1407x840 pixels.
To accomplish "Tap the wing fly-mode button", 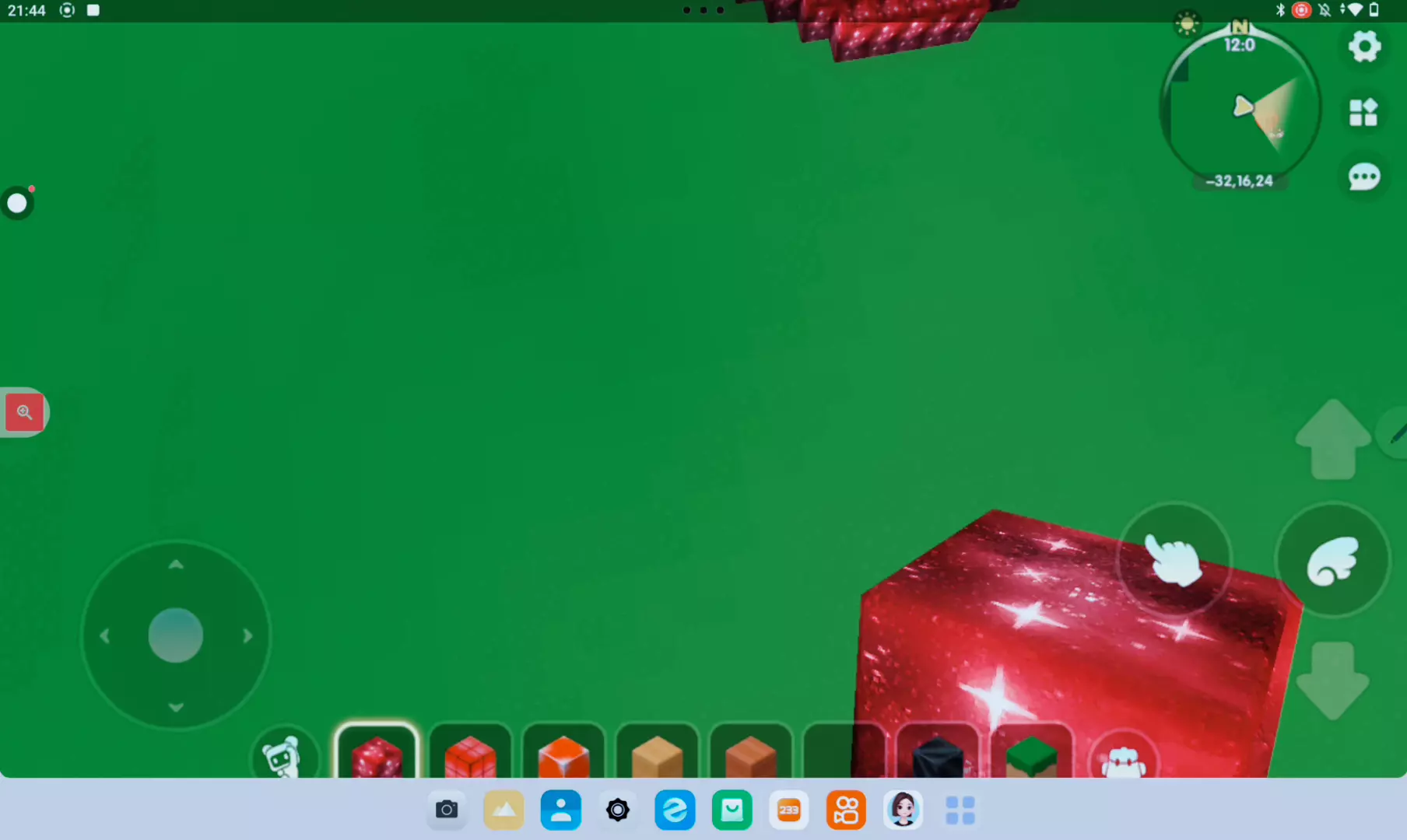I will pos(1332,561).
